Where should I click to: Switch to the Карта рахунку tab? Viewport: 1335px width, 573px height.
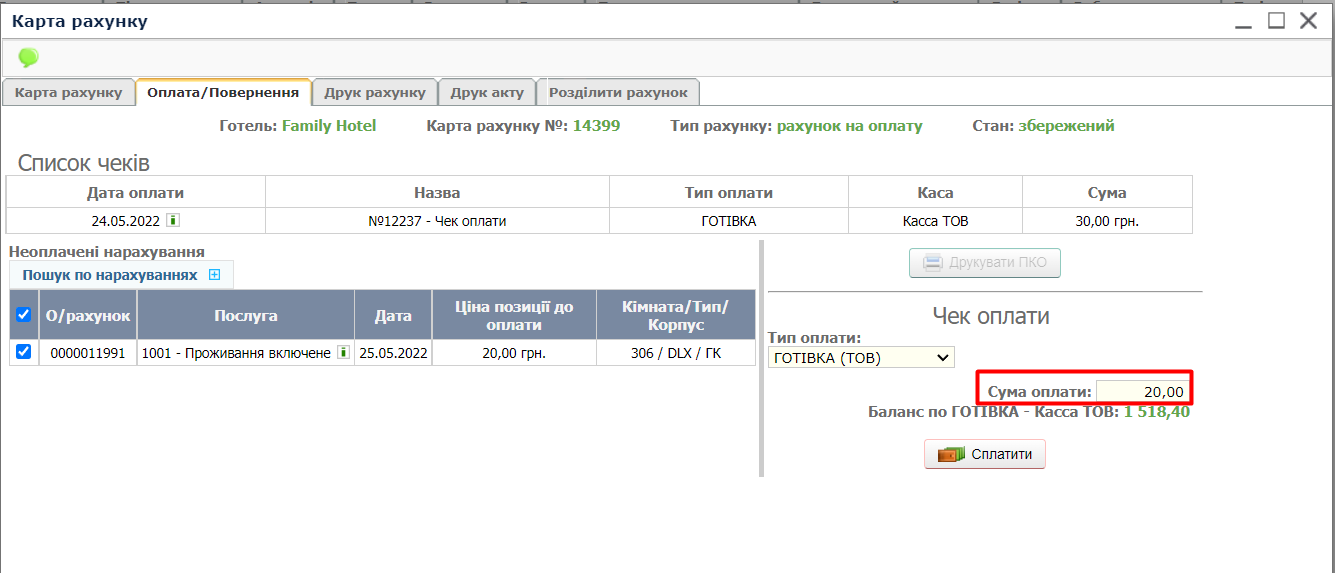[69, 92]
